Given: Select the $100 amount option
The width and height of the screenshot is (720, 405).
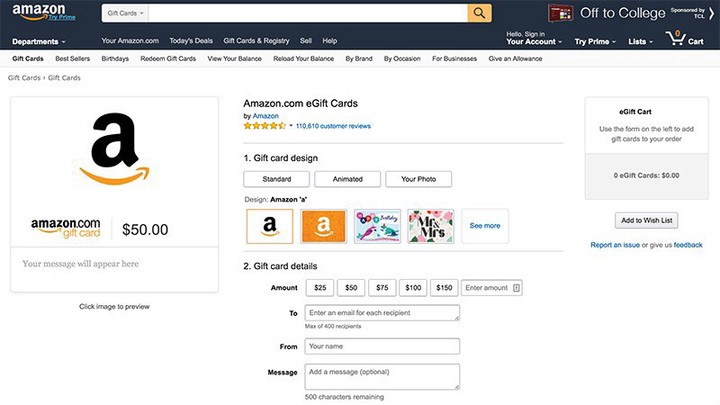Looking at the screenshot, I should (x=413, y=288).
